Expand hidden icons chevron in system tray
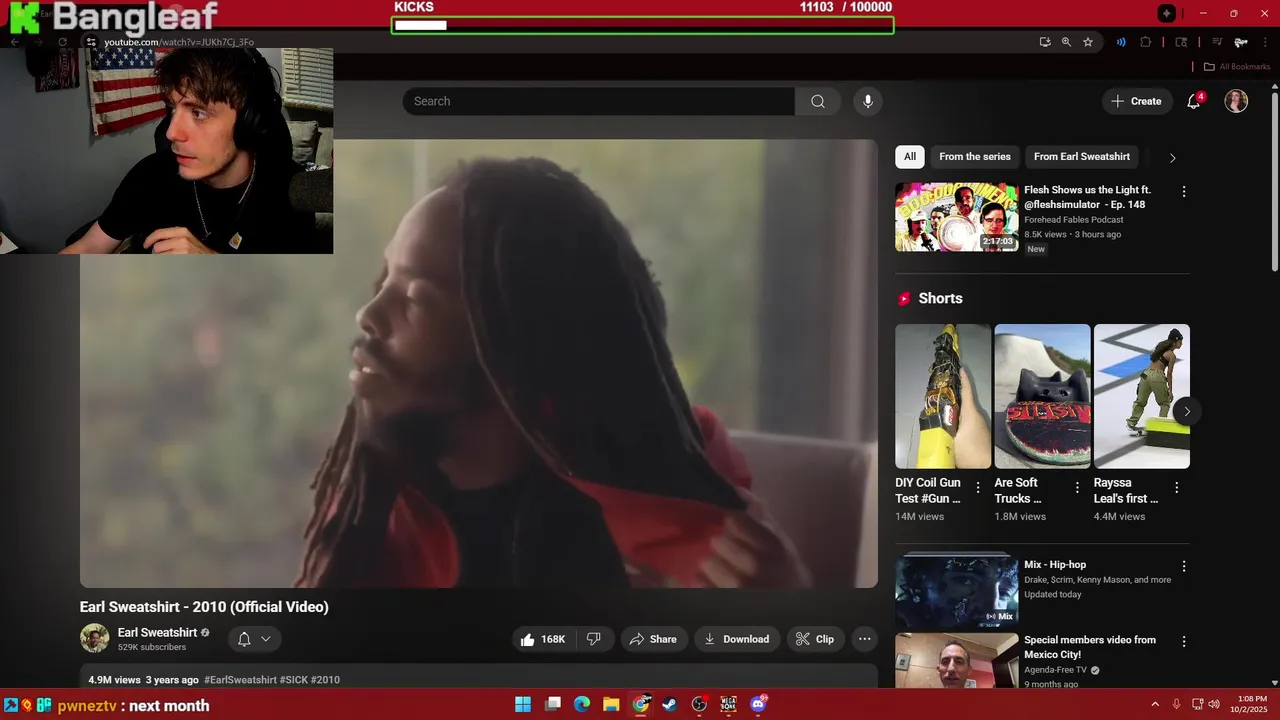This screenshot has width=1280, height=720. 1155,704
